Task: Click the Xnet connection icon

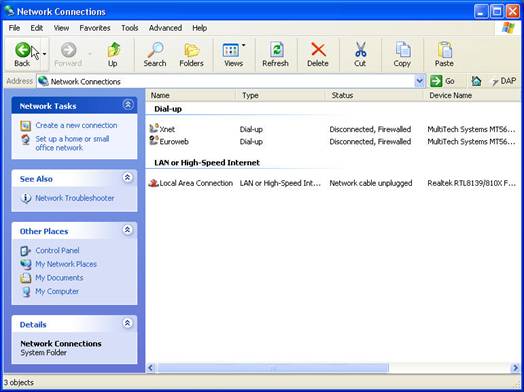Action: pos(154,128)
